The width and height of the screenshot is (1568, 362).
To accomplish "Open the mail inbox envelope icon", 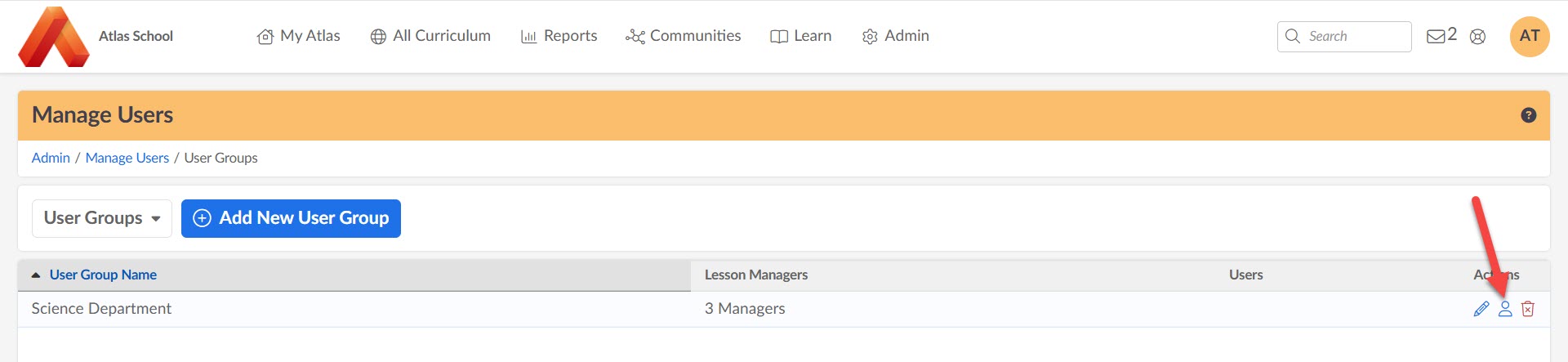I will 1436,36.
